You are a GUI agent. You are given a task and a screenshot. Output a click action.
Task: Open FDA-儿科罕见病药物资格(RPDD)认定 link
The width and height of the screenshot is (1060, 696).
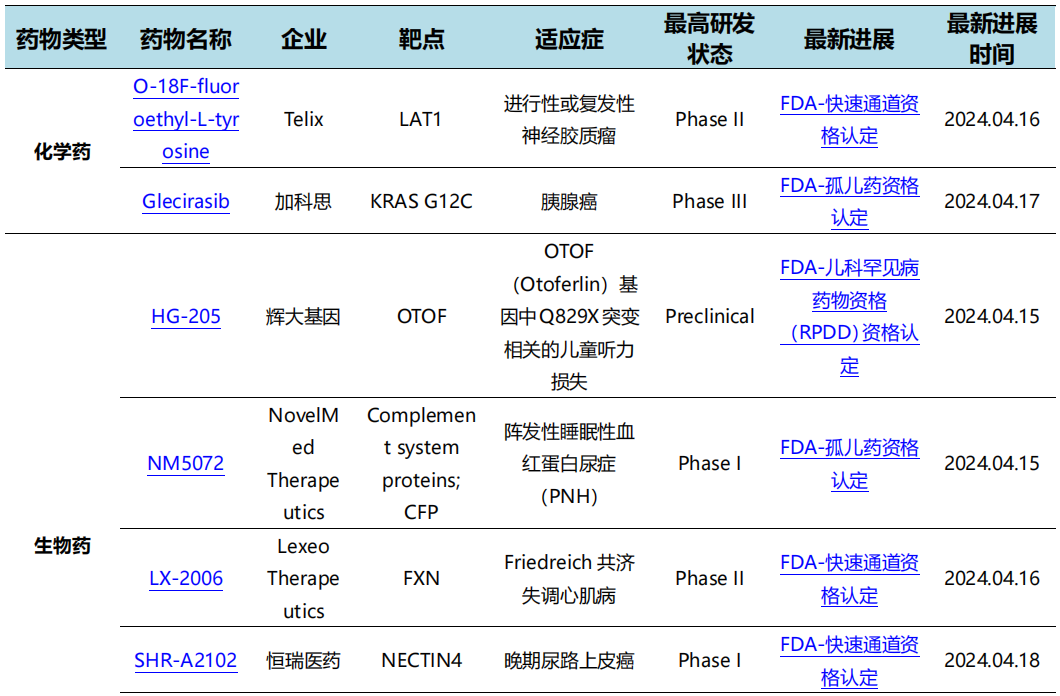click(849, 316)
